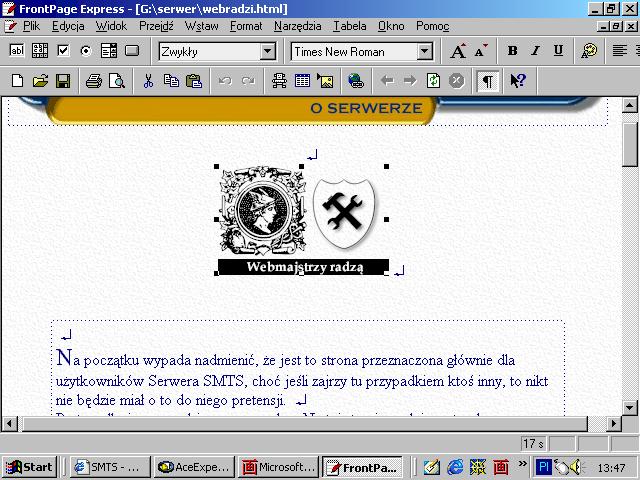640x480 pixels.
Task: Print the page
Action: pyautogui.click(x=94, y=81)
